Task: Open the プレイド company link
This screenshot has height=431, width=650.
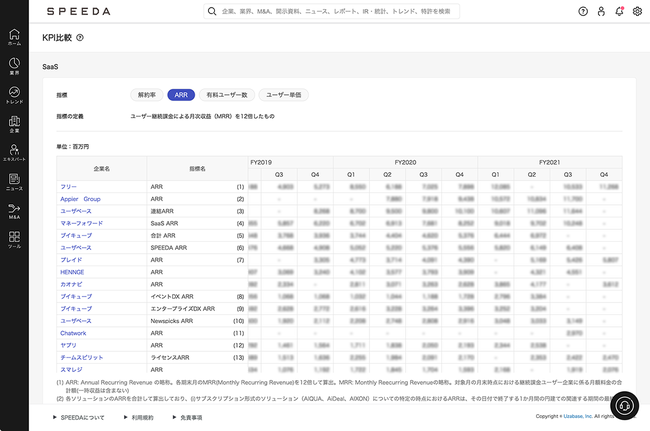Action: 71,260
